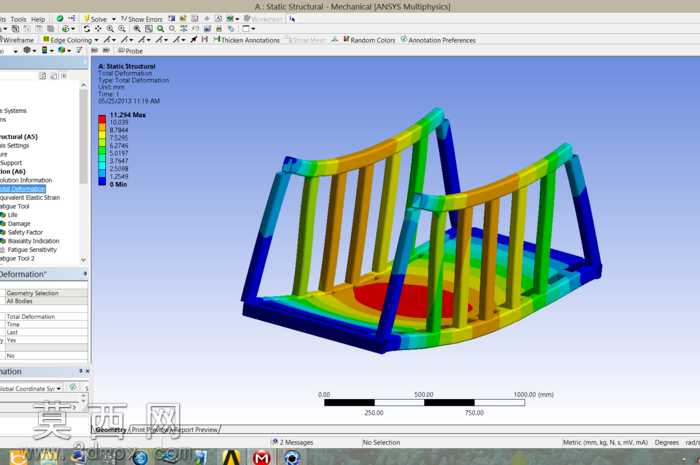Viewport: 700px width, 465px height.
Task: Click the Degrees unit in the status bar
Action: [x=667, y=442]
